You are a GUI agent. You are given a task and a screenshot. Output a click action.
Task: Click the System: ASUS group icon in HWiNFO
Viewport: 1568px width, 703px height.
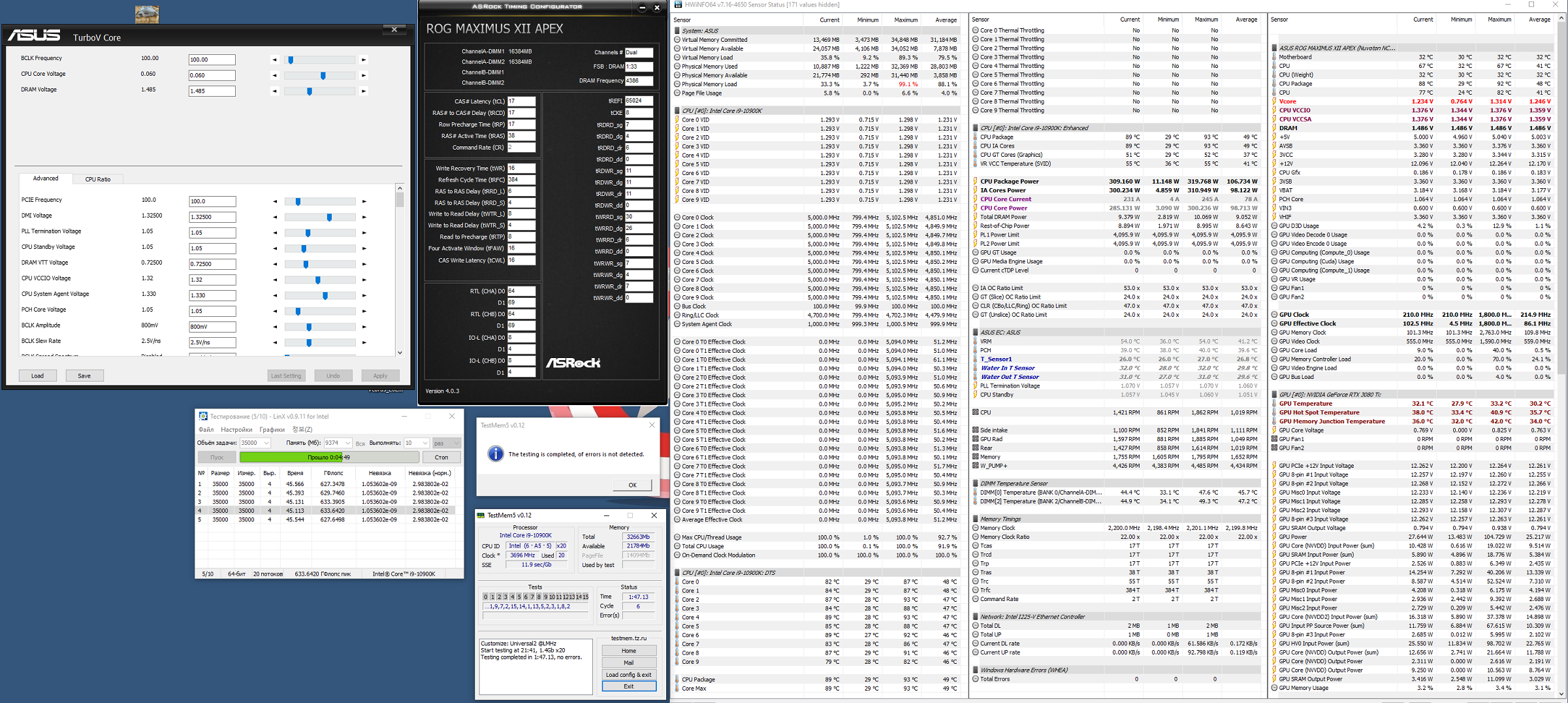(677, 31)
